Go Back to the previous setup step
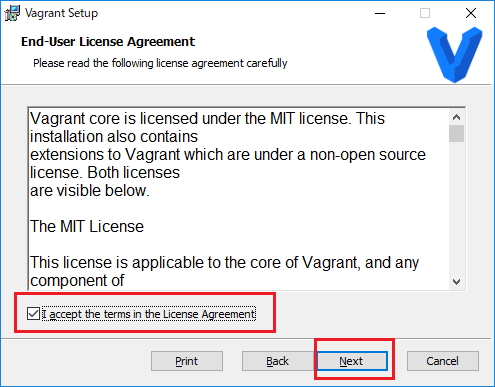The image size is (495, 387). tap(277, 361)
